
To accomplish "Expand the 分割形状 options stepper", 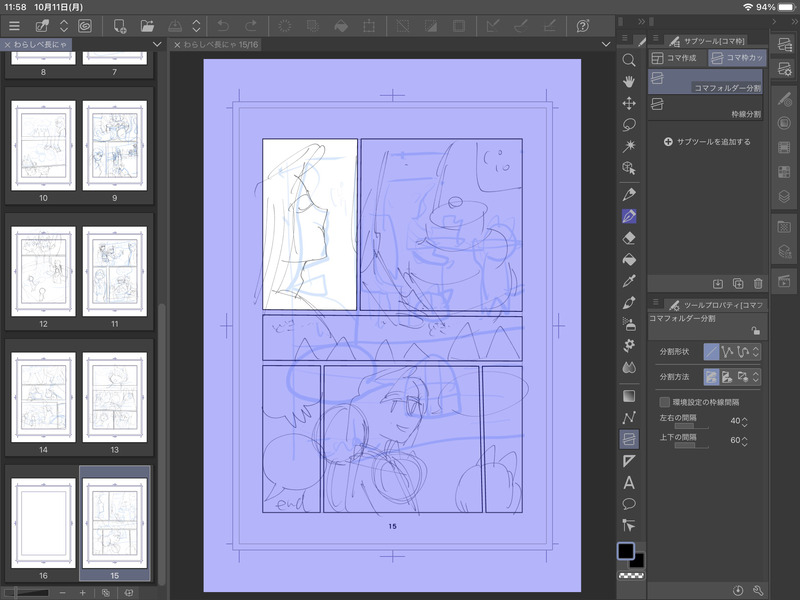I will pos(756,352).
